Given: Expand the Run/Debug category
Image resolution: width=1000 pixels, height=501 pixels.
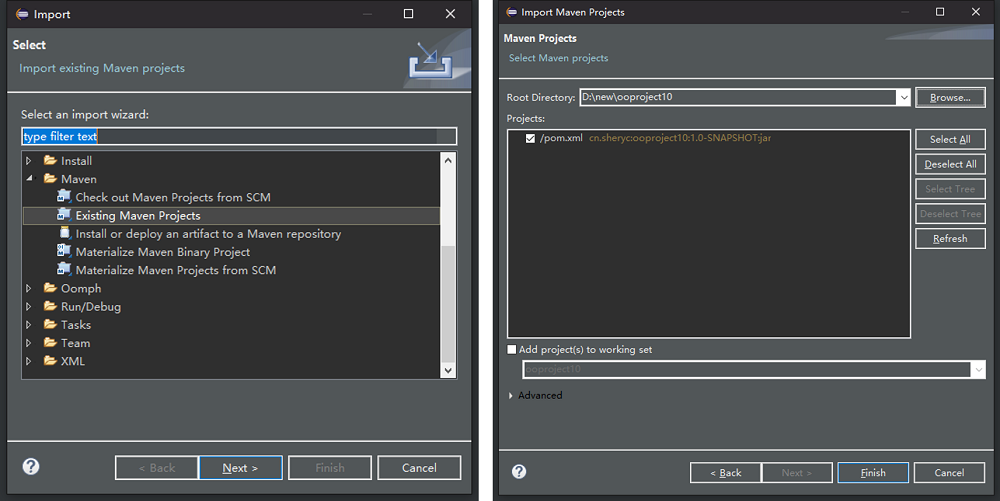Looking at the screenshot, I should (29, 307).
